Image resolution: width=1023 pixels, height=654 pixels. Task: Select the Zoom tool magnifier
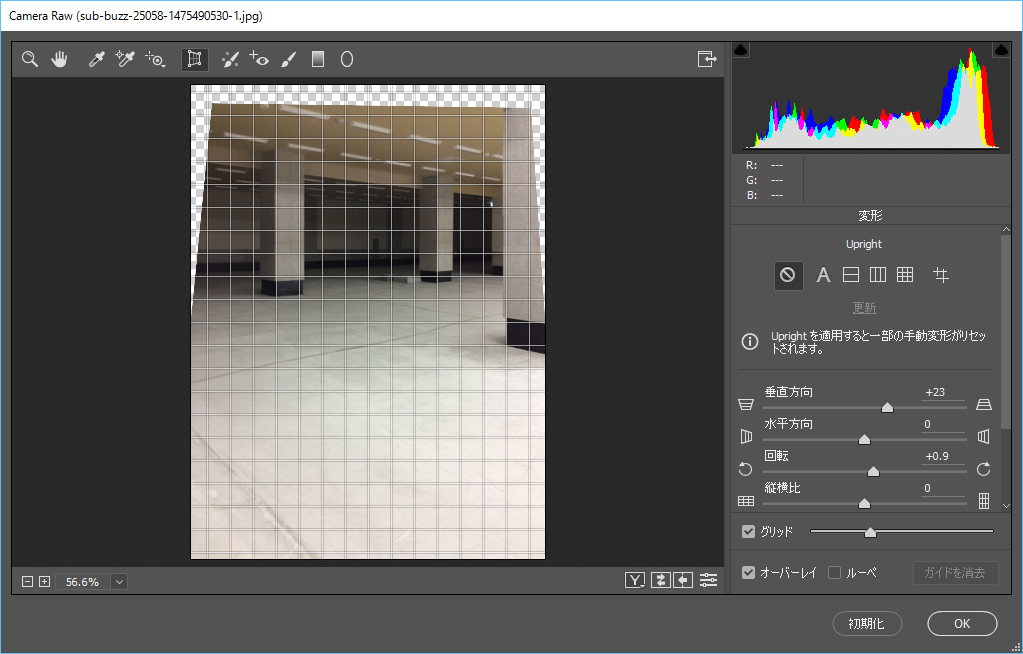pos(29,59)
